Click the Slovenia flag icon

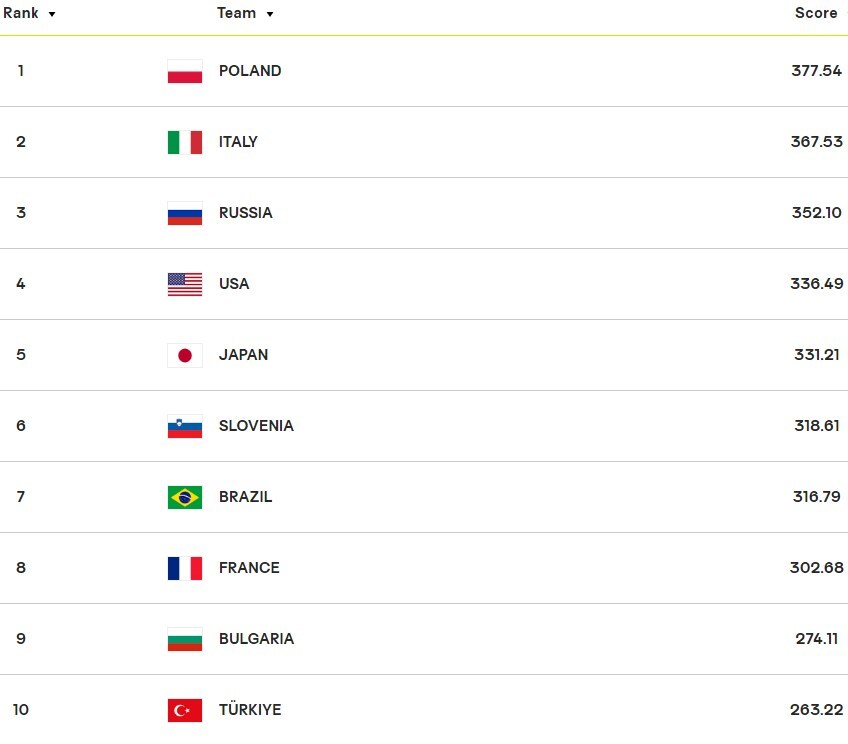[185, 426]
